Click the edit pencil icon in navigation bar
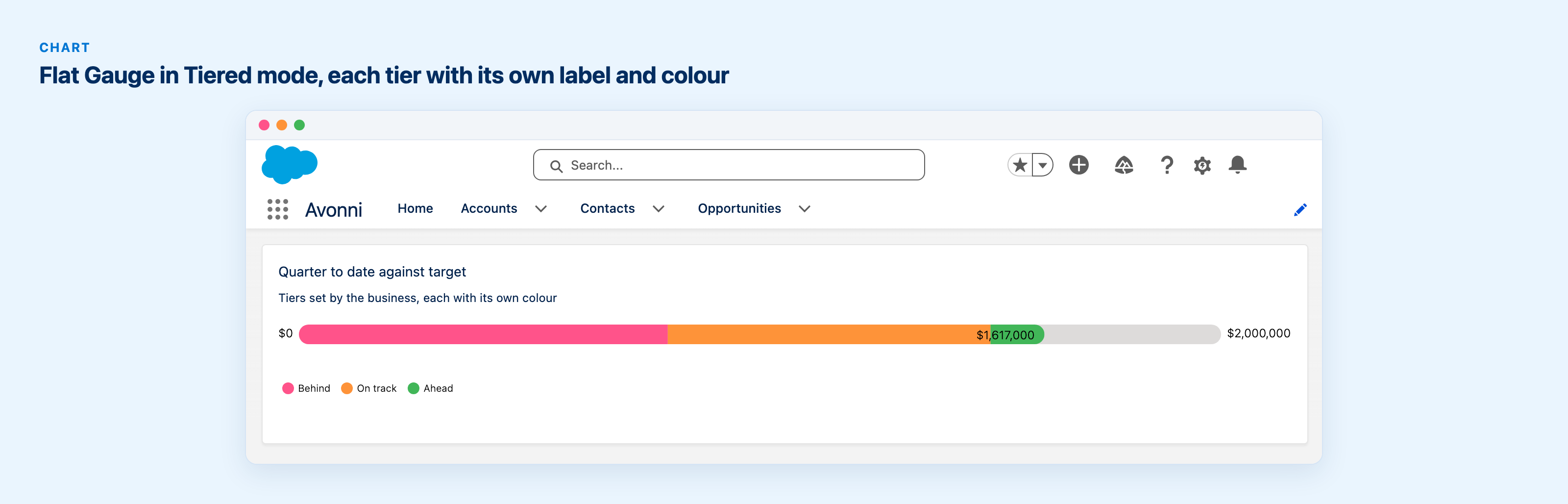1568x504 pixels. [x=1300, y=210]
